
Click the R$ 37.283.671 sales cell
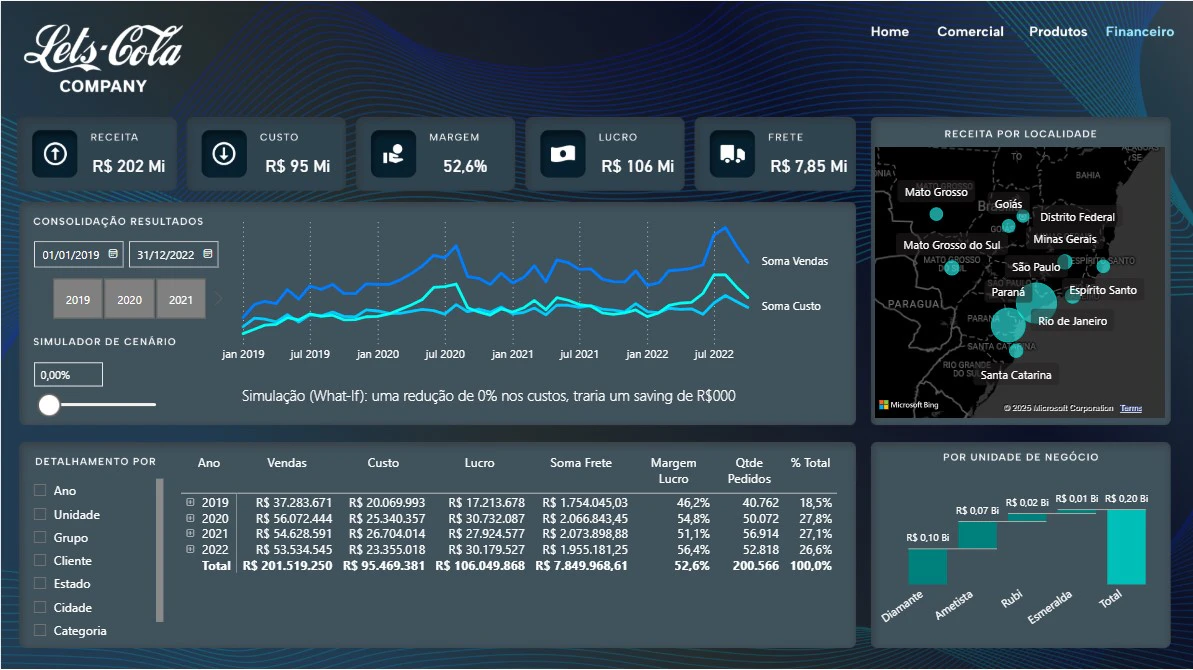294,502
